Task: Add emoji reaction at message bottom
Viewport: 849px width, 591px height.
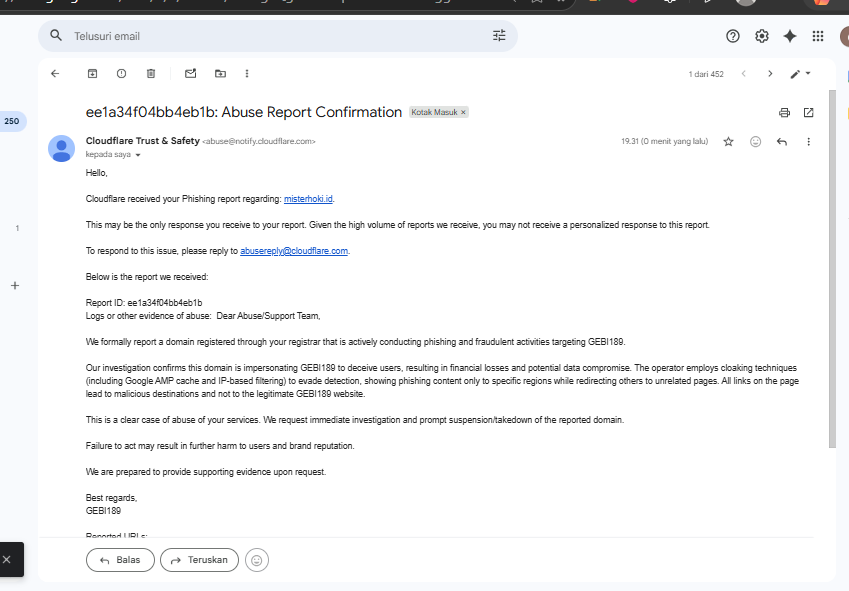Action: 257,560
